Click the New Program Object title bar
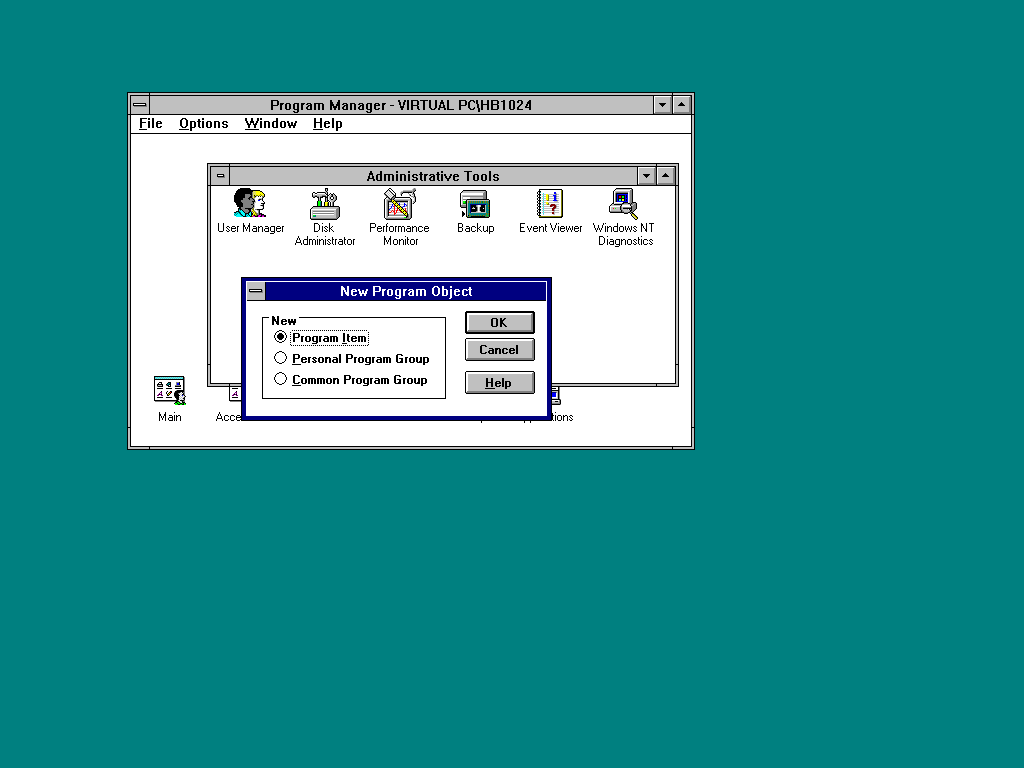1024x768 pixels. coord(406,291)
